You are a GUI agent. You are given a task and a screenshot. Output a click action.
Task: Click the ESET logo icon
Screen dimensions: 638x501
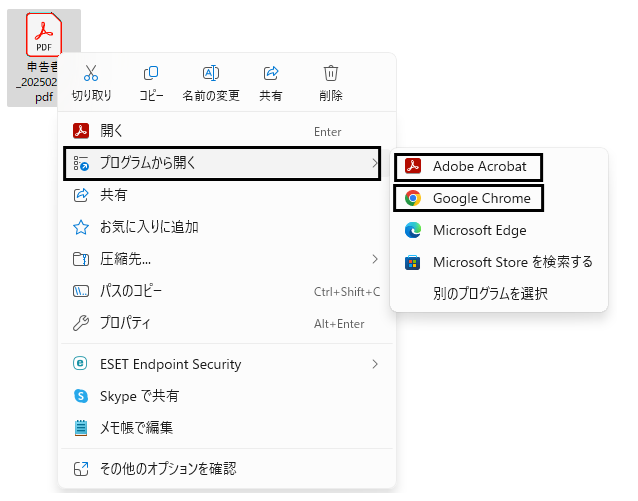(80, 363)
